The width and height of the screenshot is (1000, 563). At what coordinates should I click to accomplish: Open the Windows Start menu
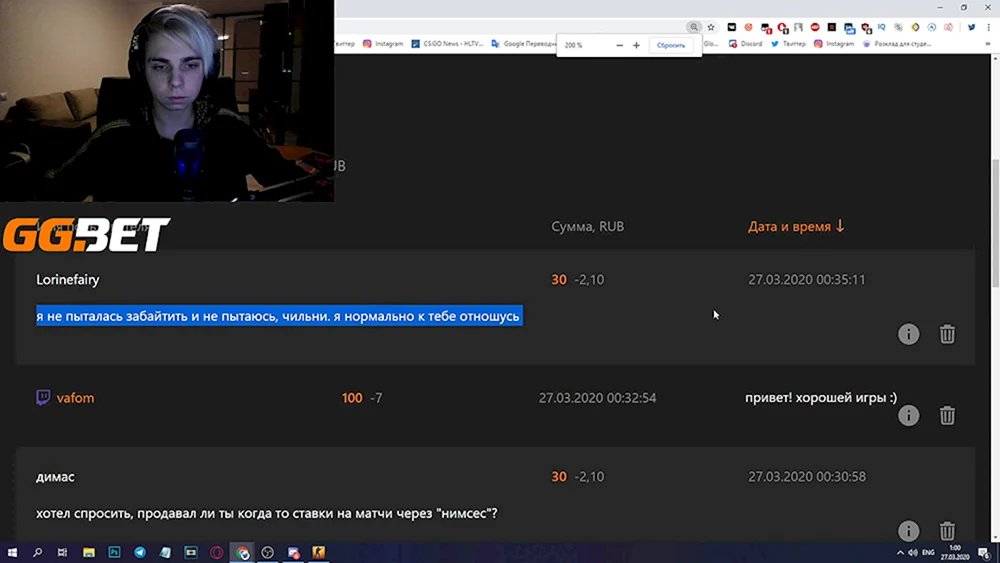(x=12, y=553)
